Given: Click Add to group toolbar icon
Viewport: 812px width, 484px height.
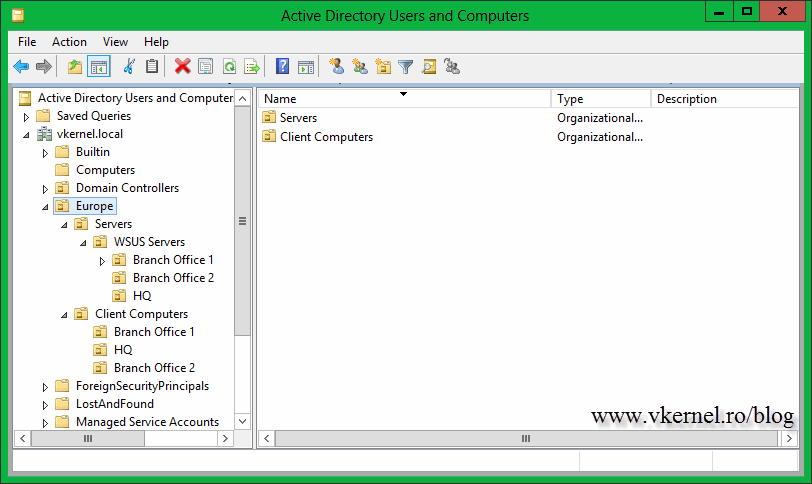Looking at the screenshot, I should (x=452, y=66).
